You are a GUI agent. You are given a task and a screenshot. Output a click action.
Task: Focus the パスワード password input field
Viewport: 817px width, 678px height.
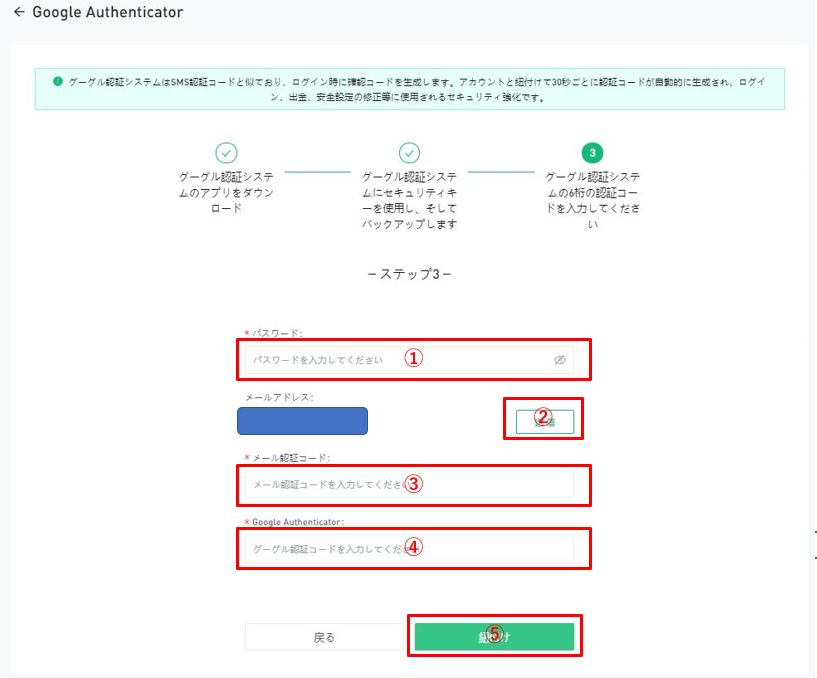(320, 359)
